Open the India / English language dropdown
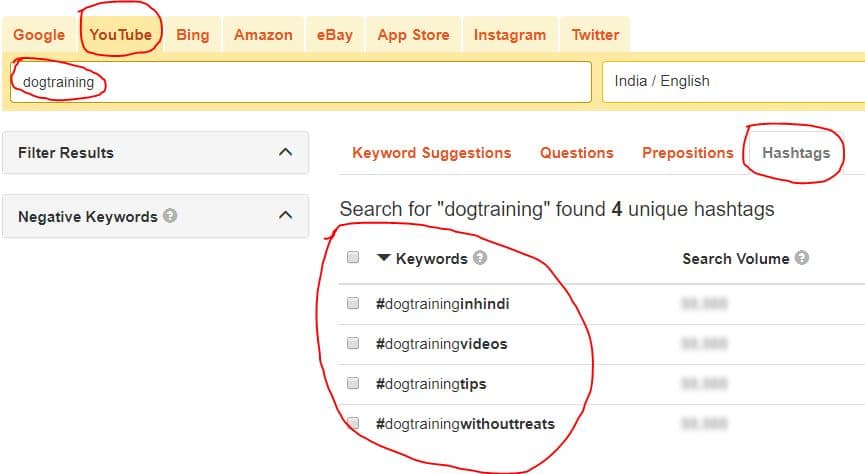 coord(734,82)
